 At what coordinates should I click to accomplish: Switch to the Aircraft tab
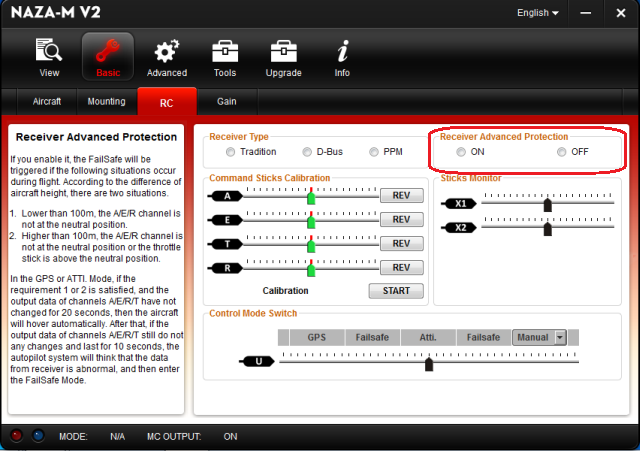click(47, 102)
